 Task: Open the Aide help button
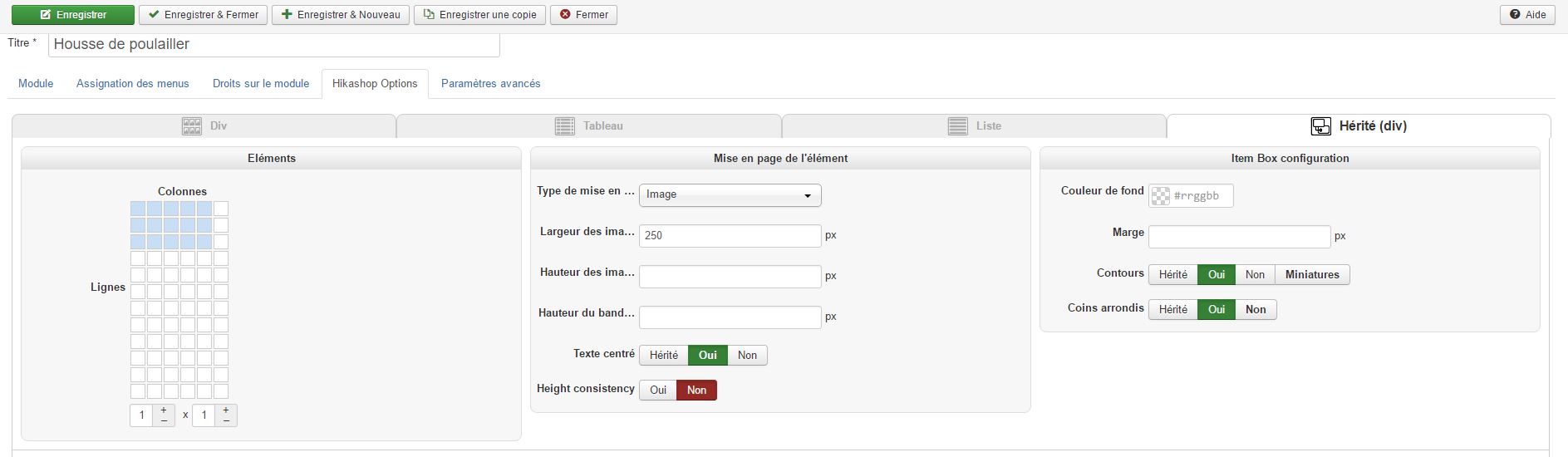[x=1527, y=15]
